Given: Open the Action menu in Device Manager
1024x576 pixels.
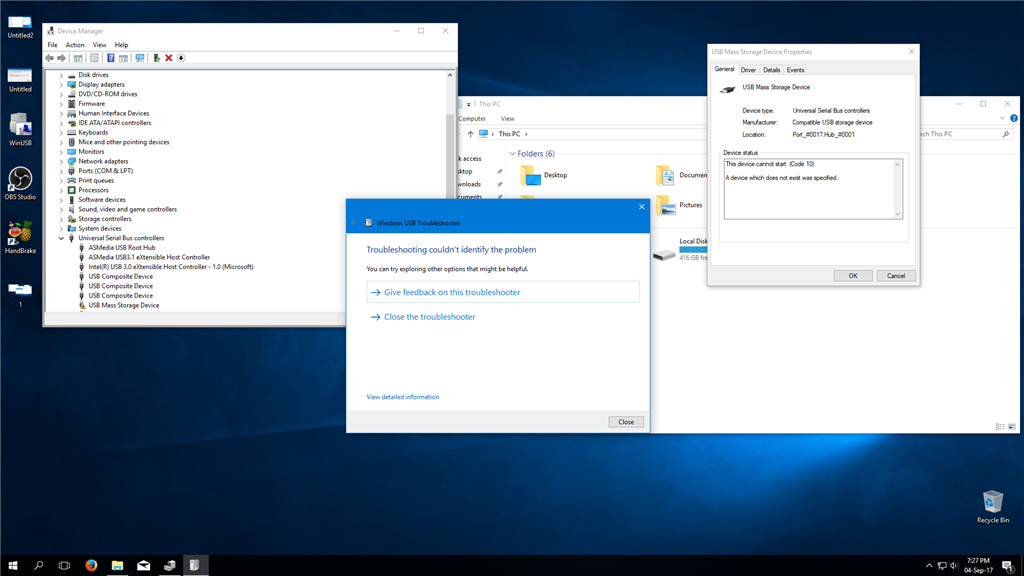Looking at the screenshot, I should tap(74, 45).
